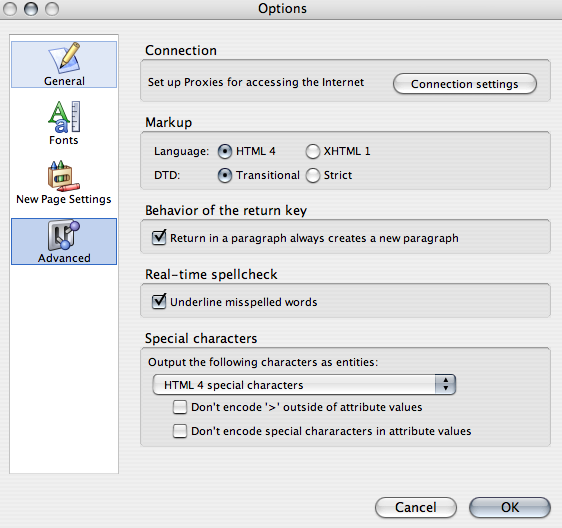Click the dropdown arrows for entity output
562x528 pixels.
445,385
